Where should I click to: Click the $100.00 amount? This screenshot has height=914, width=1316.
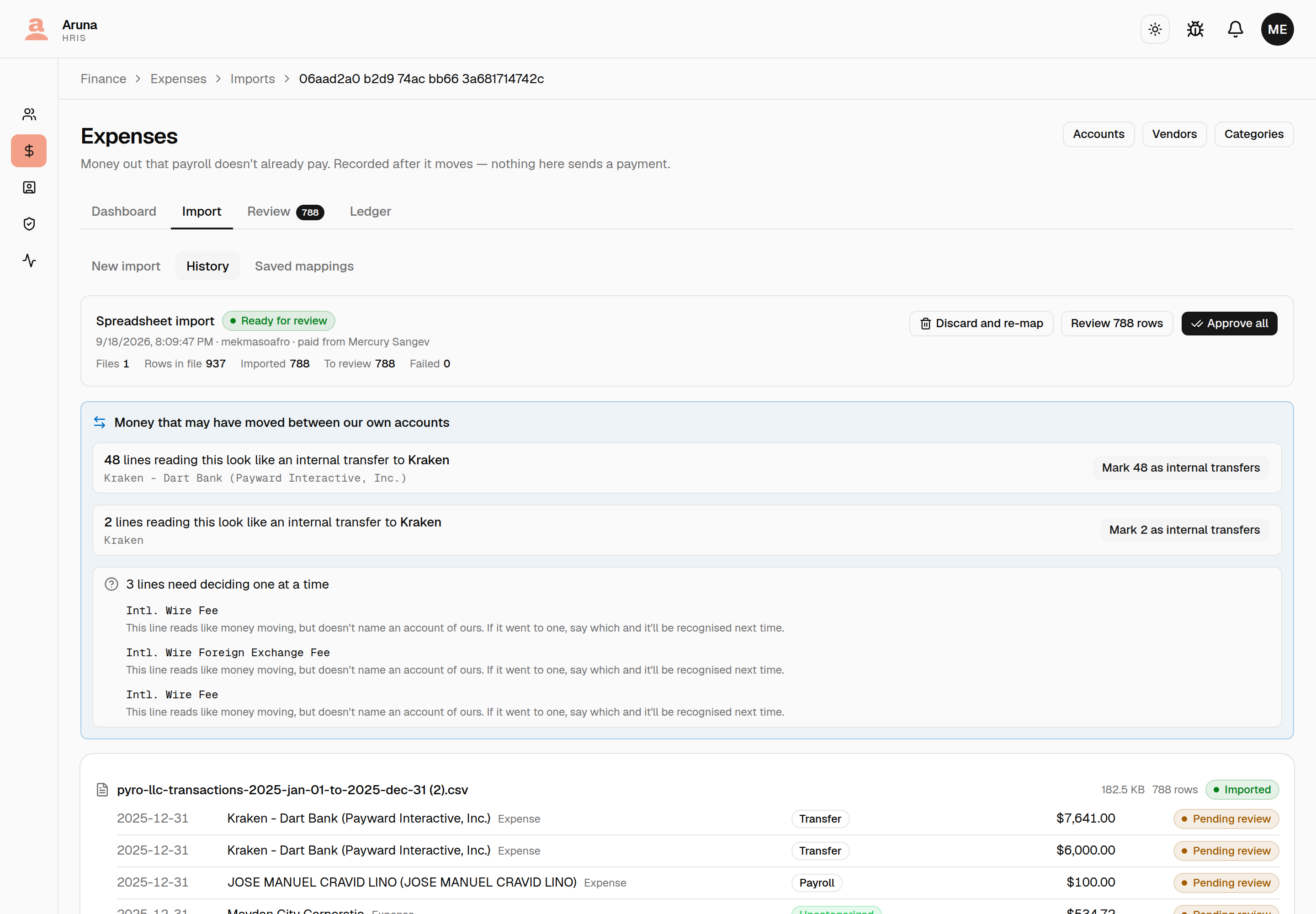[x=1090, y=882]
